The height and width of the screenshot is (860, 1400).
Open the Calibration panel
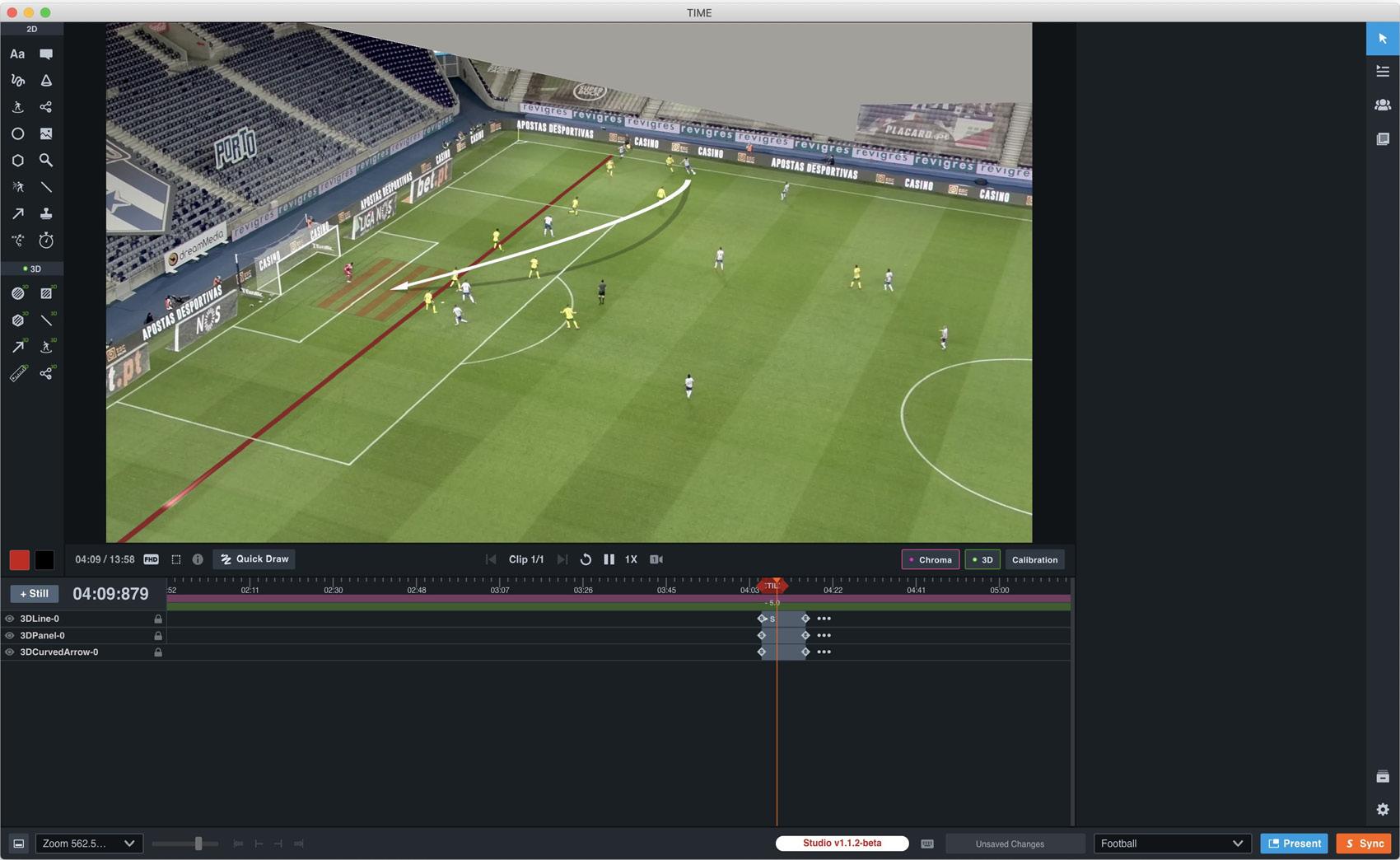point(1034,560)
